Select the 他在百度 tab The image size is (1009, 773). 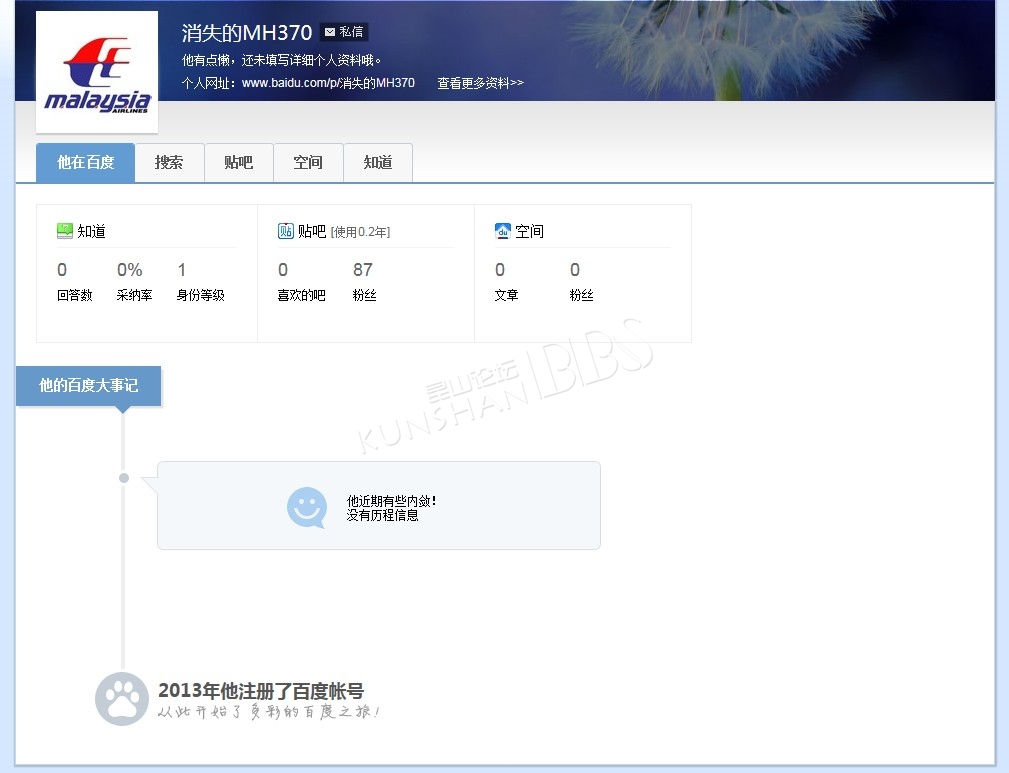click(86, 163)
